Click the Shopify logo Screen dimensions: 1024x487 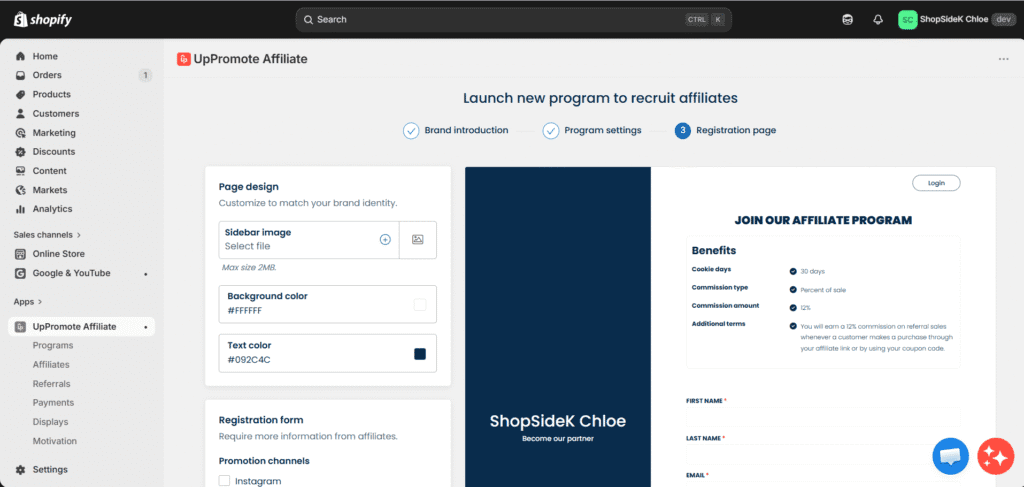click(x=43, y=20)
